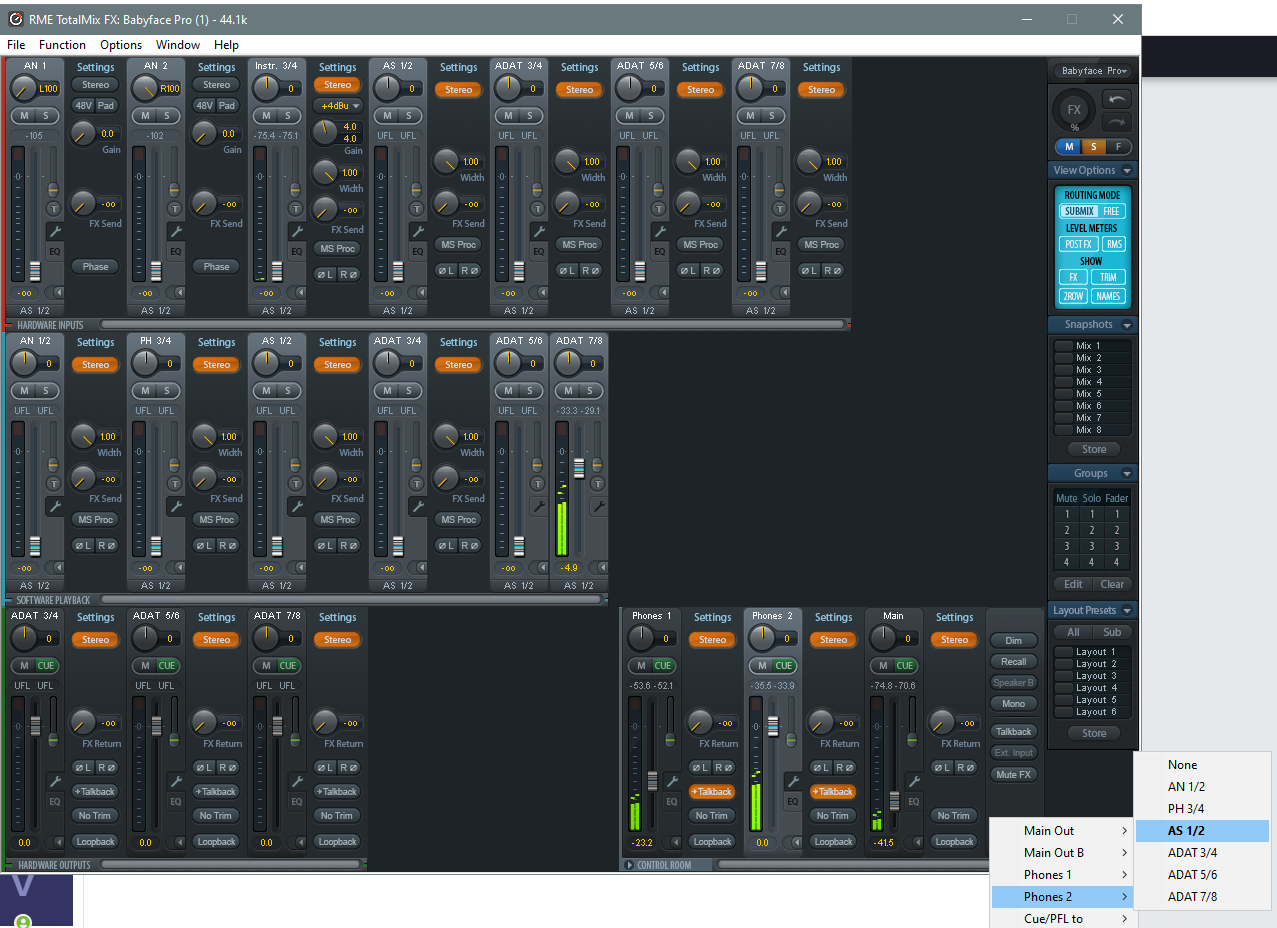Click the T trim icon on AN 2
The height and width of the screenshot is (928, 1277).
(174, 209)
